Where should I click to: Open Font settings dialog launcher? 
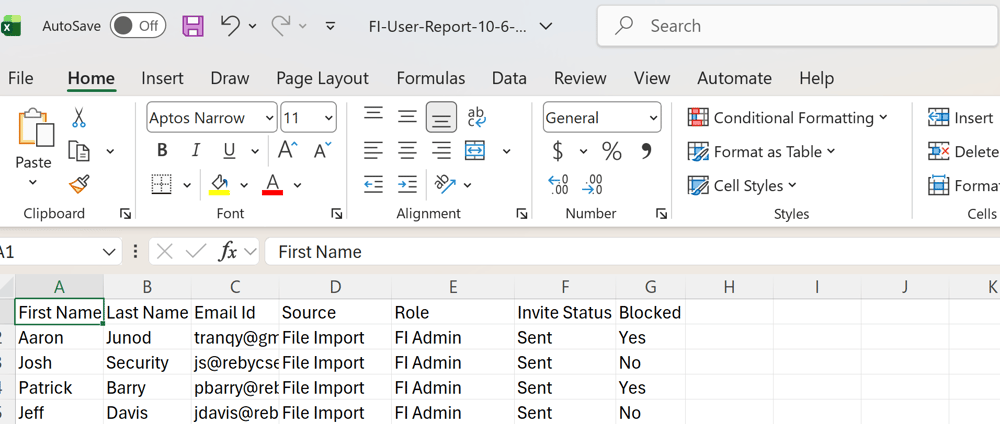coord(335,214)
